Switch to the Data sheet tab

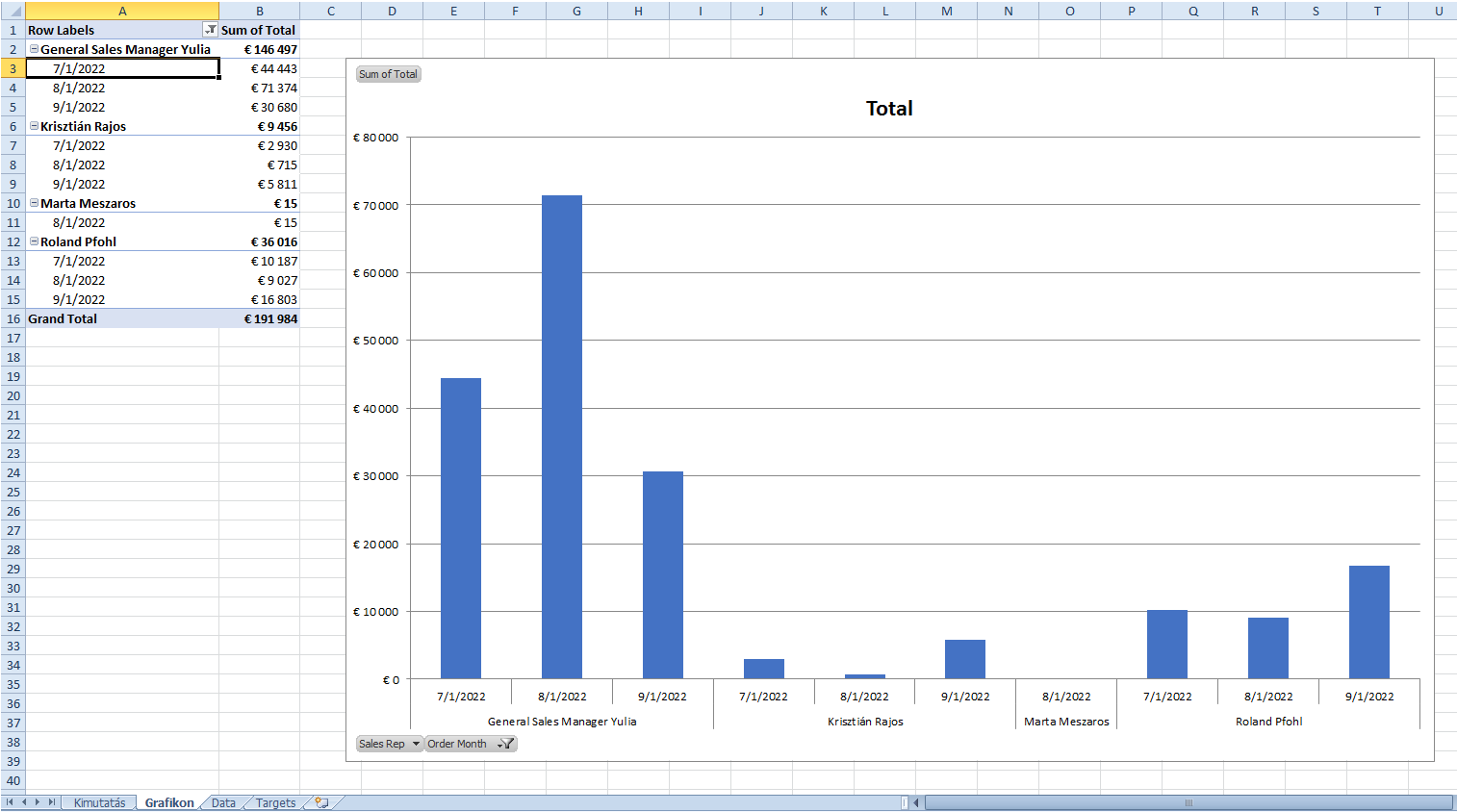tap(223, 802)
